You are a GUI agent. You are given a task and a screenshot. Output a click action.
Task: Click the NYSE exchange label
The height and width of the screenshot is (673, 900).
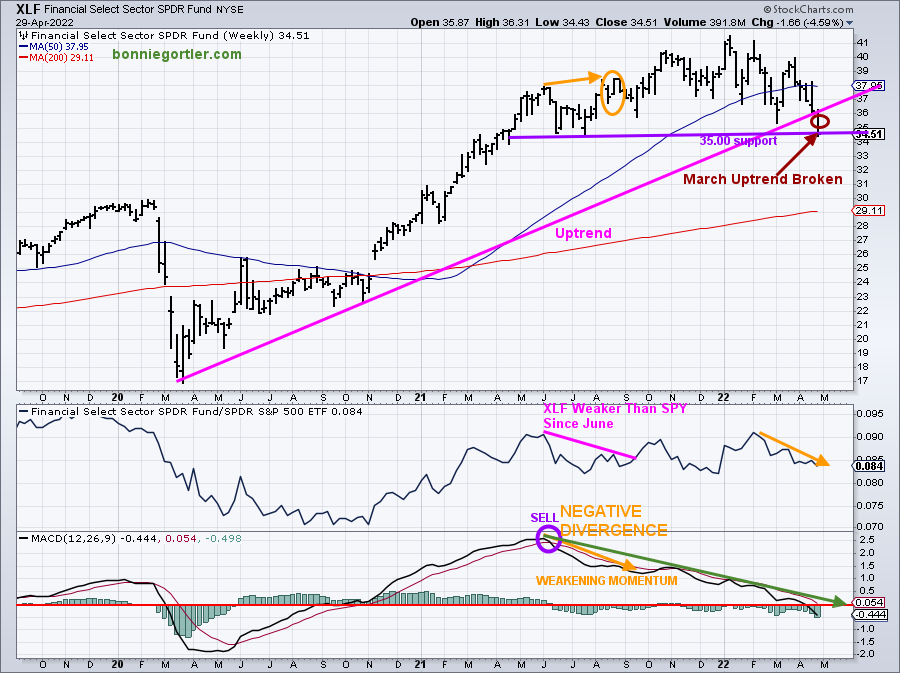[230, 10]
